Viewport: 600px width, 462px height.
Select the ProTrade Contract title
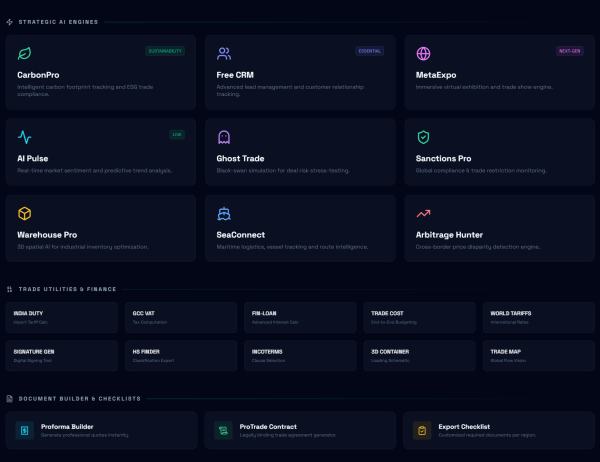pos(268,426)
